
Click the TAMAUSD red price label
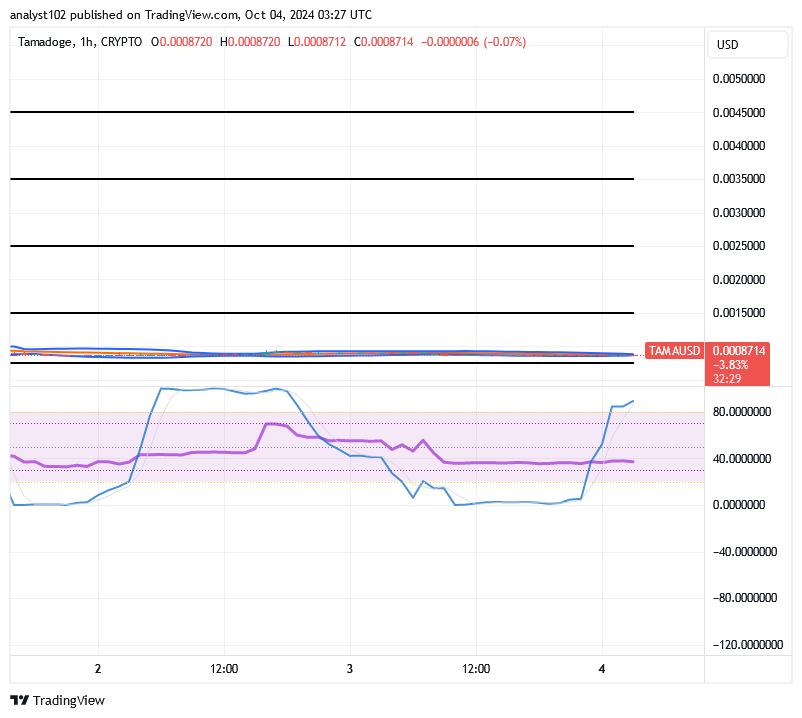click(674, 351)
